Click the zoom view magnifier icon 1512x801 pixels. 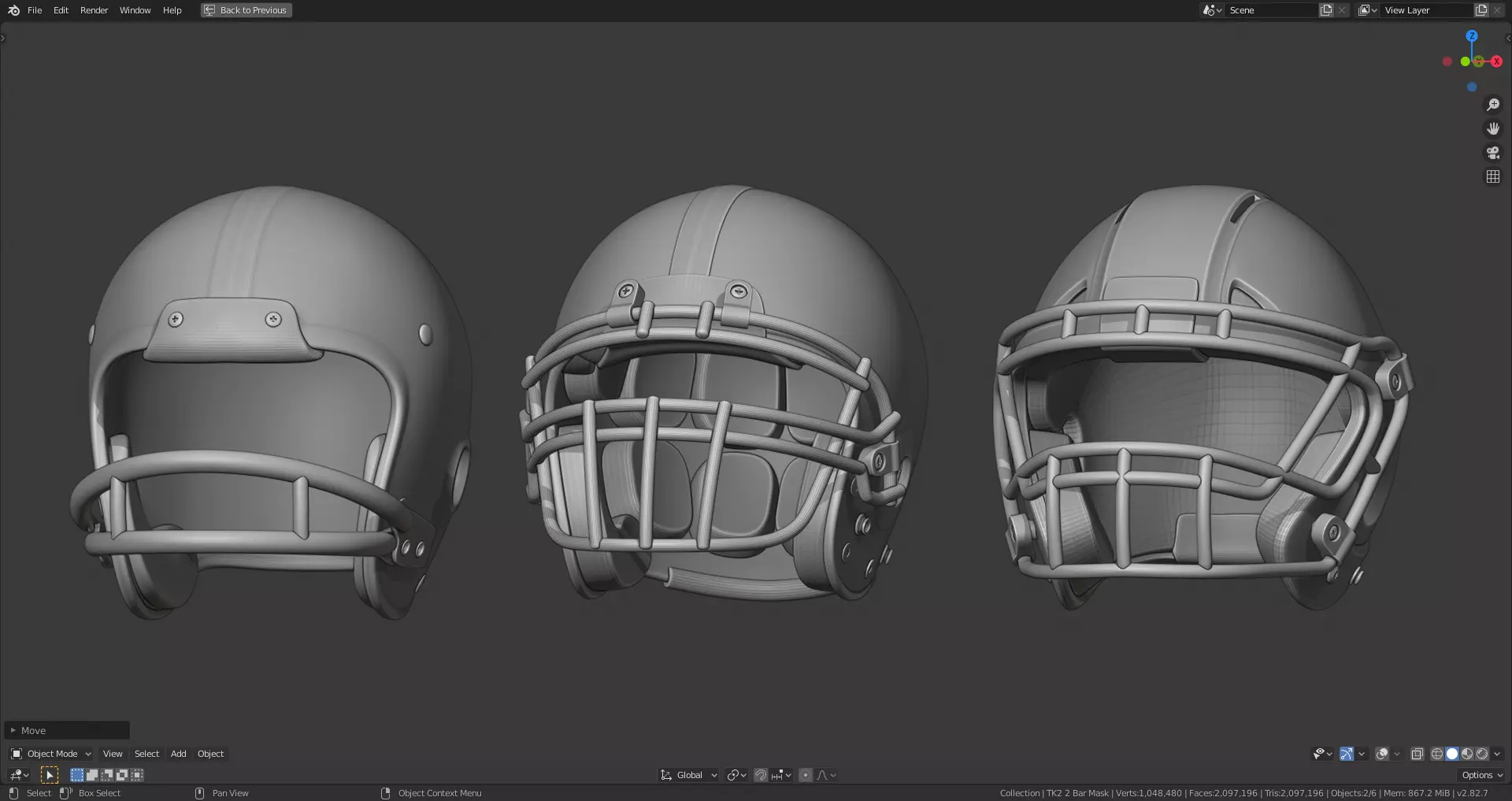point(1492,105)
